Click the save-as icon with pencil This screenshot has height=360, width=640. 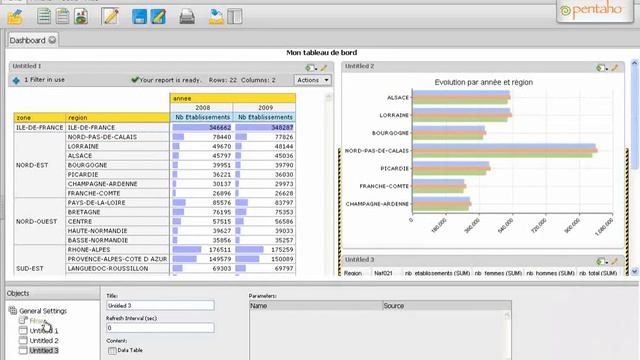tap(158, 17)
